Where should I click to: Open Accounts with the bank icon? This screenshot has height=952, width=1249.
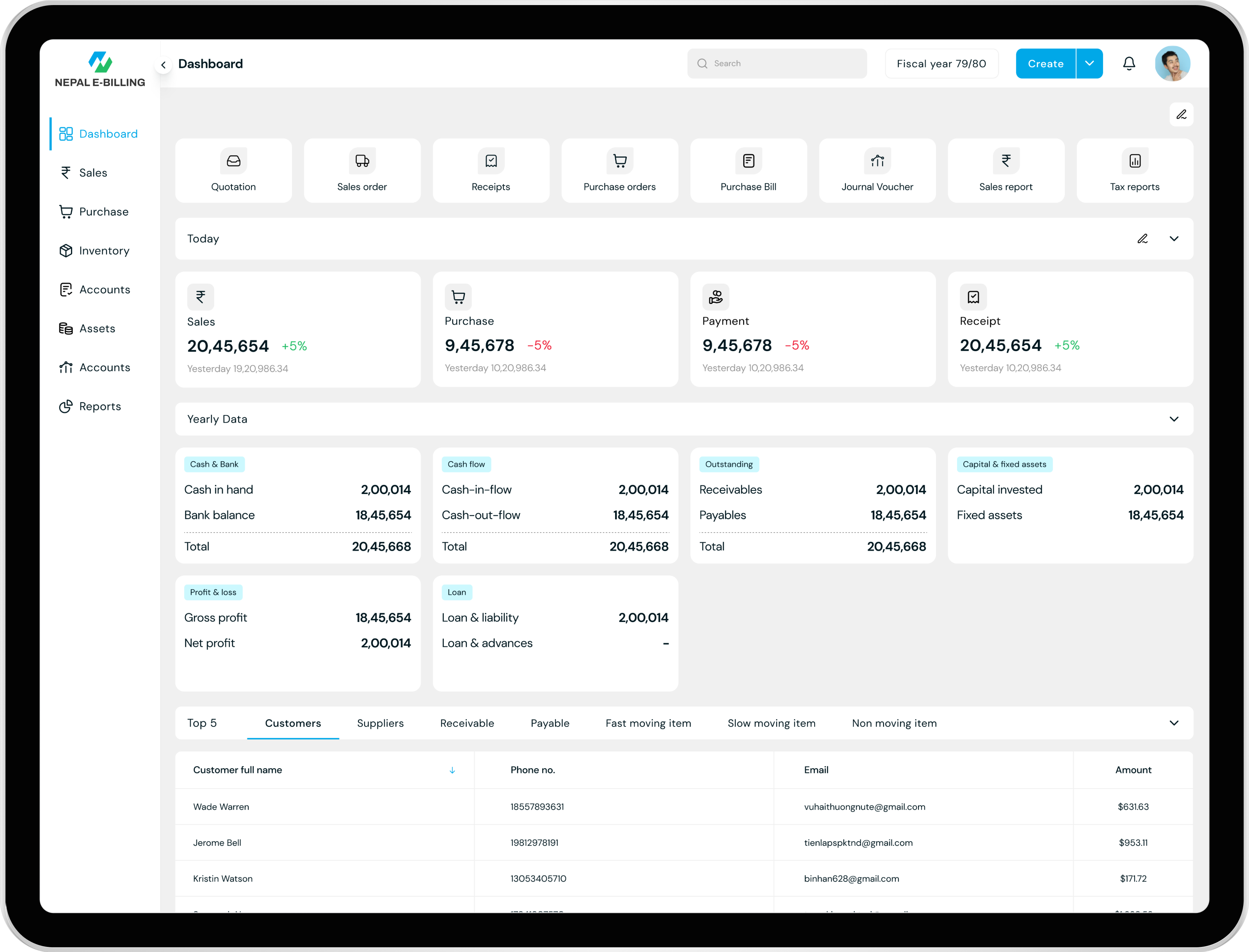pyautogui.click(x=95, y=367)
